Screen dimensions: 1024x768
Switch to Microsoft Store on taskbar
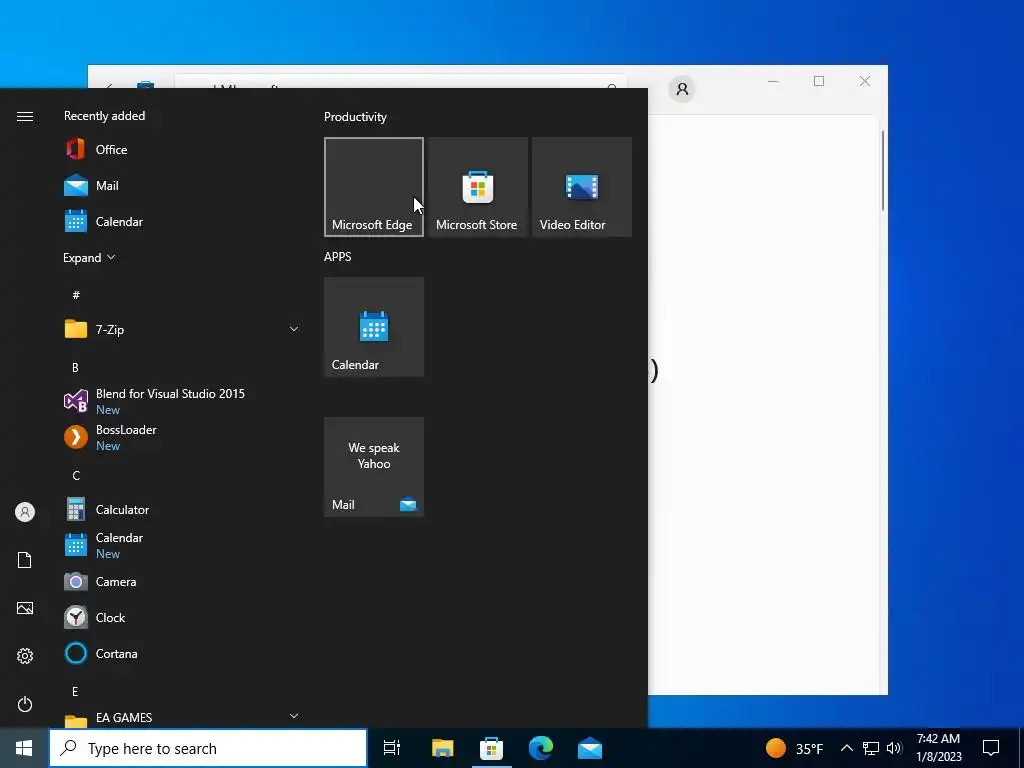[x=491, y=748]
